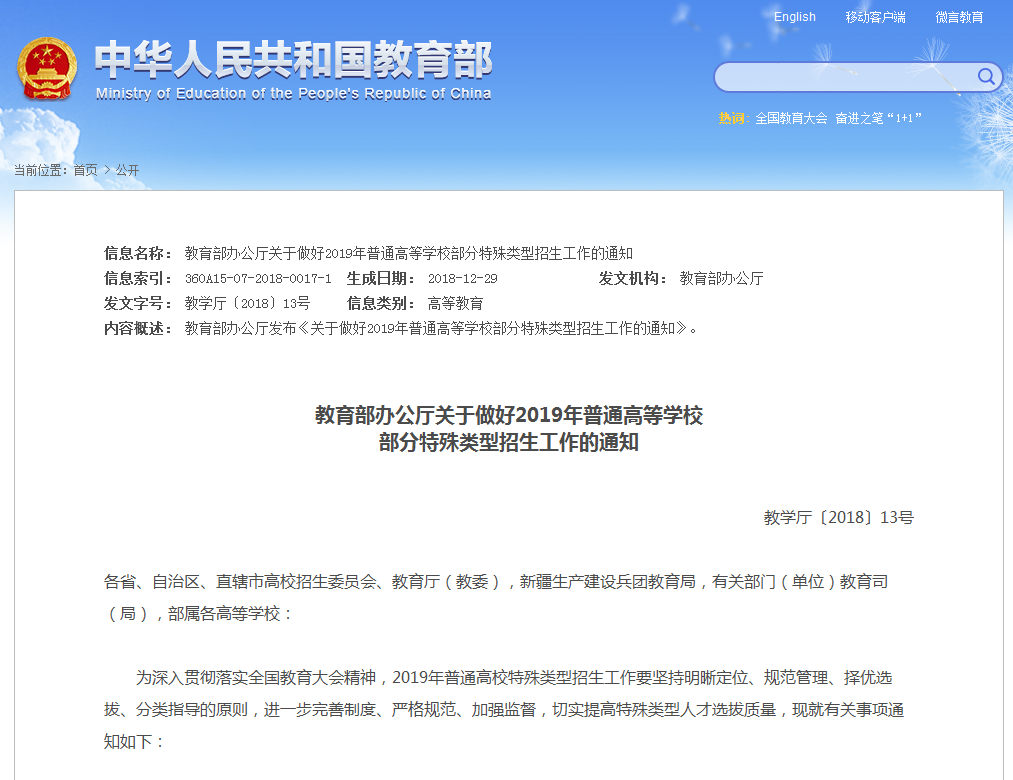Open the 公开 breadcrumb section
Image resolution: width=1013 pixels, height=780 pixels.
[127, 170]
